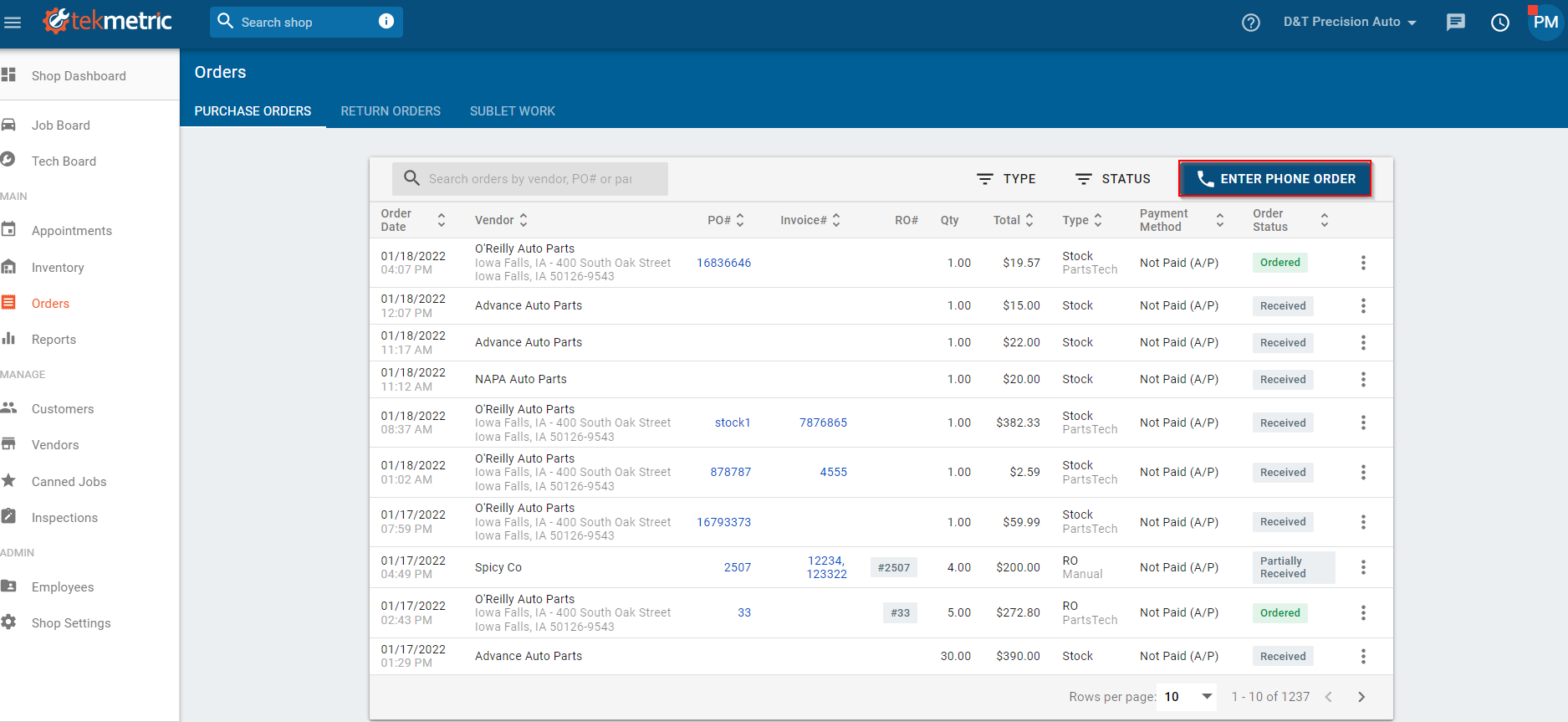Go to previous page of orders

pyautogui.click(x=1328, y=697)
